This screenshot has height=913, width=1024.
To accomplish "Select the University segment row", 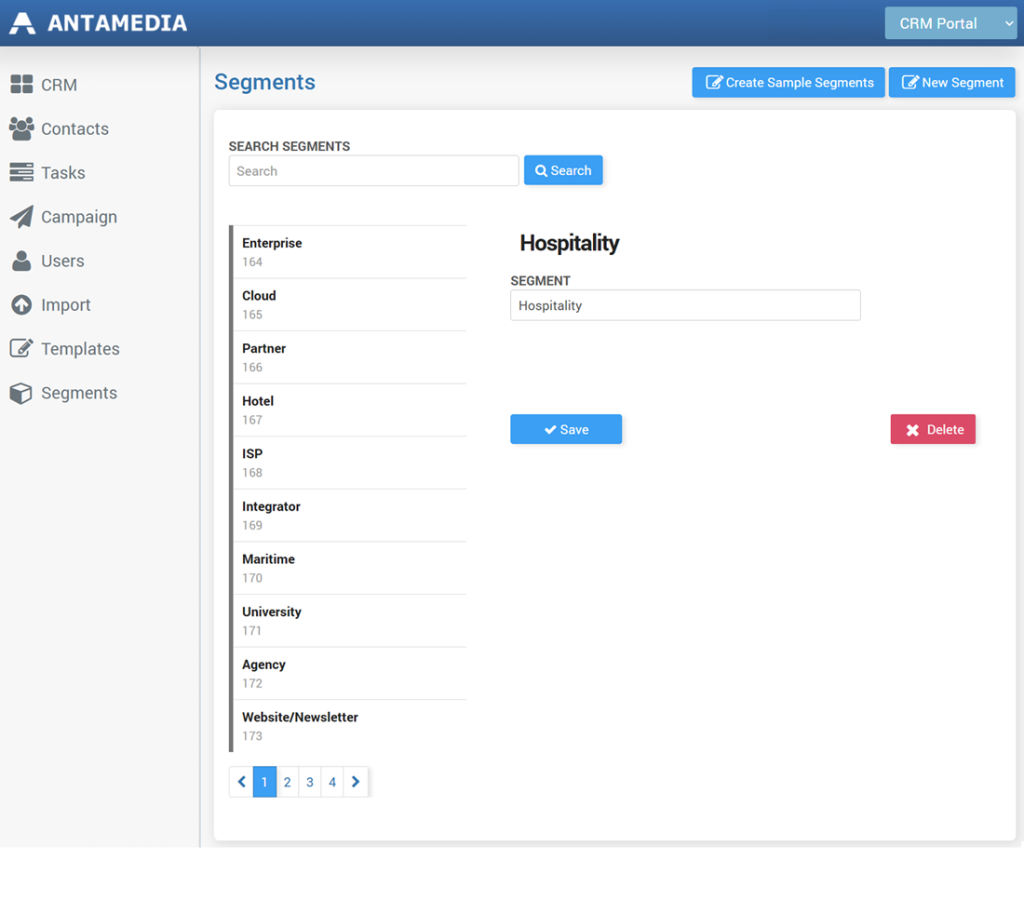I will coord(350,621).
